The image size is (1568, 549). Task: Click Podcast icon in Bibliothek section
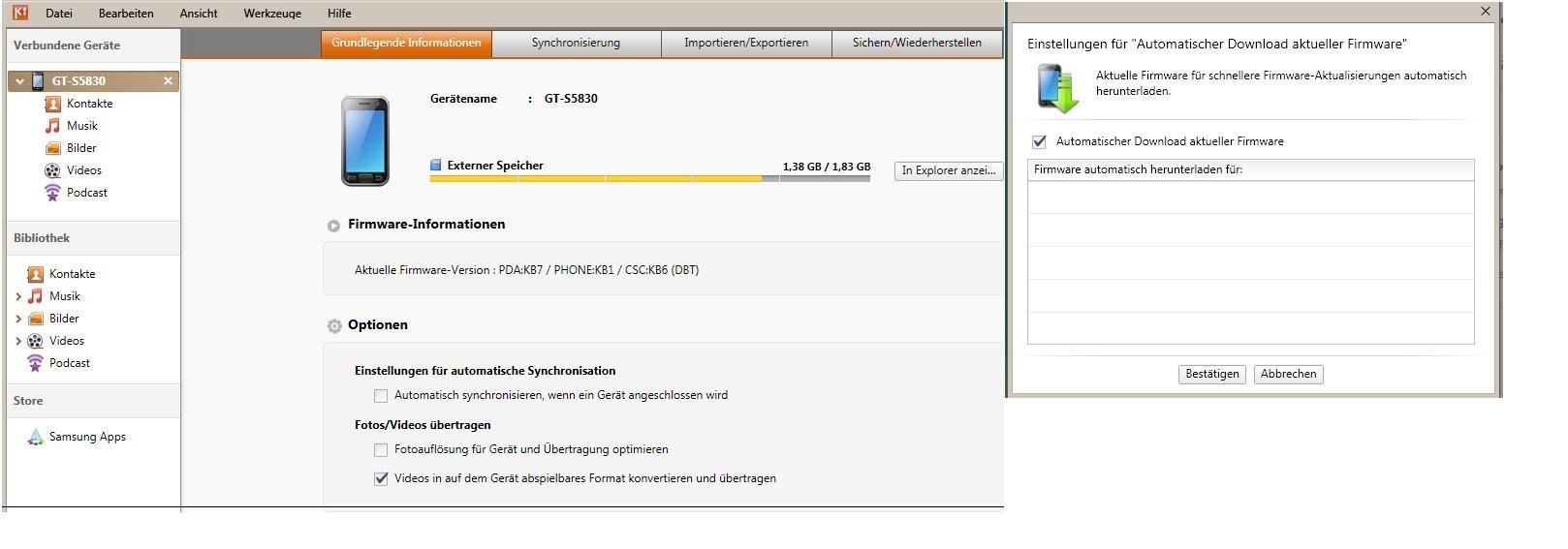36,363
